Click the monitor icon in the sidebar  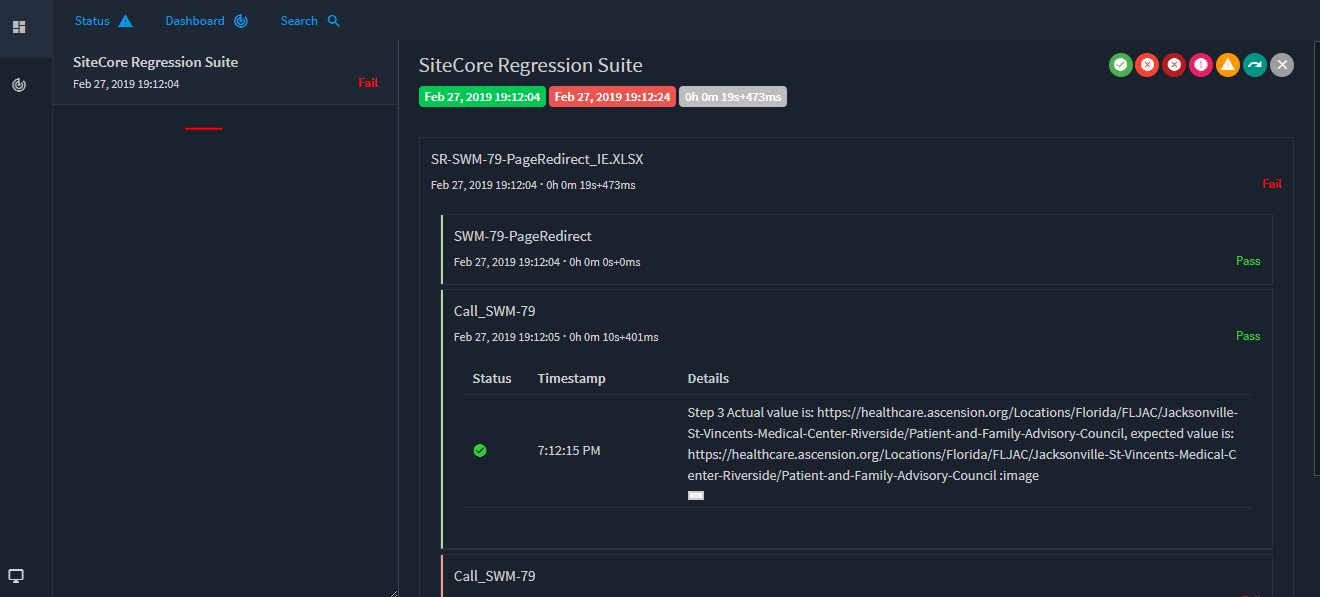pos(16,576)
